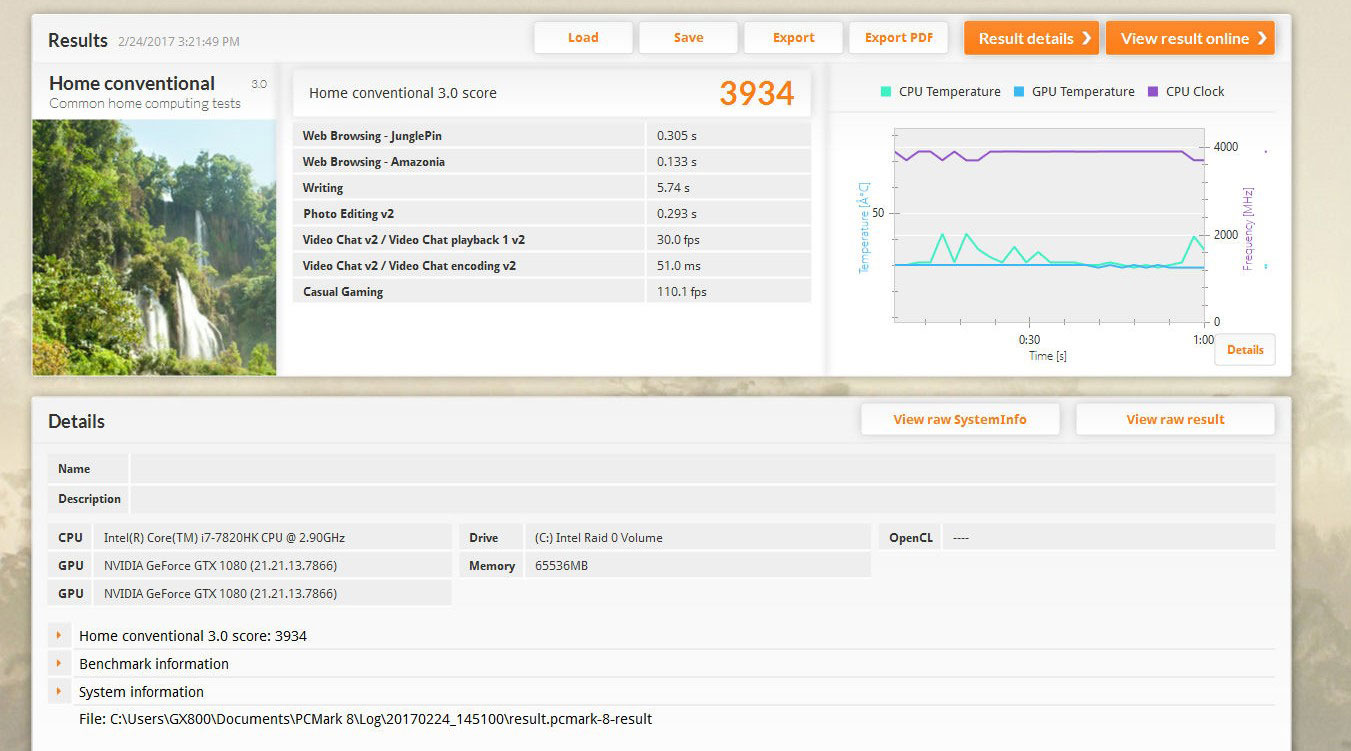
Task: Toggle the GPU Temperature legend swatch
Action: [1019, 92]
